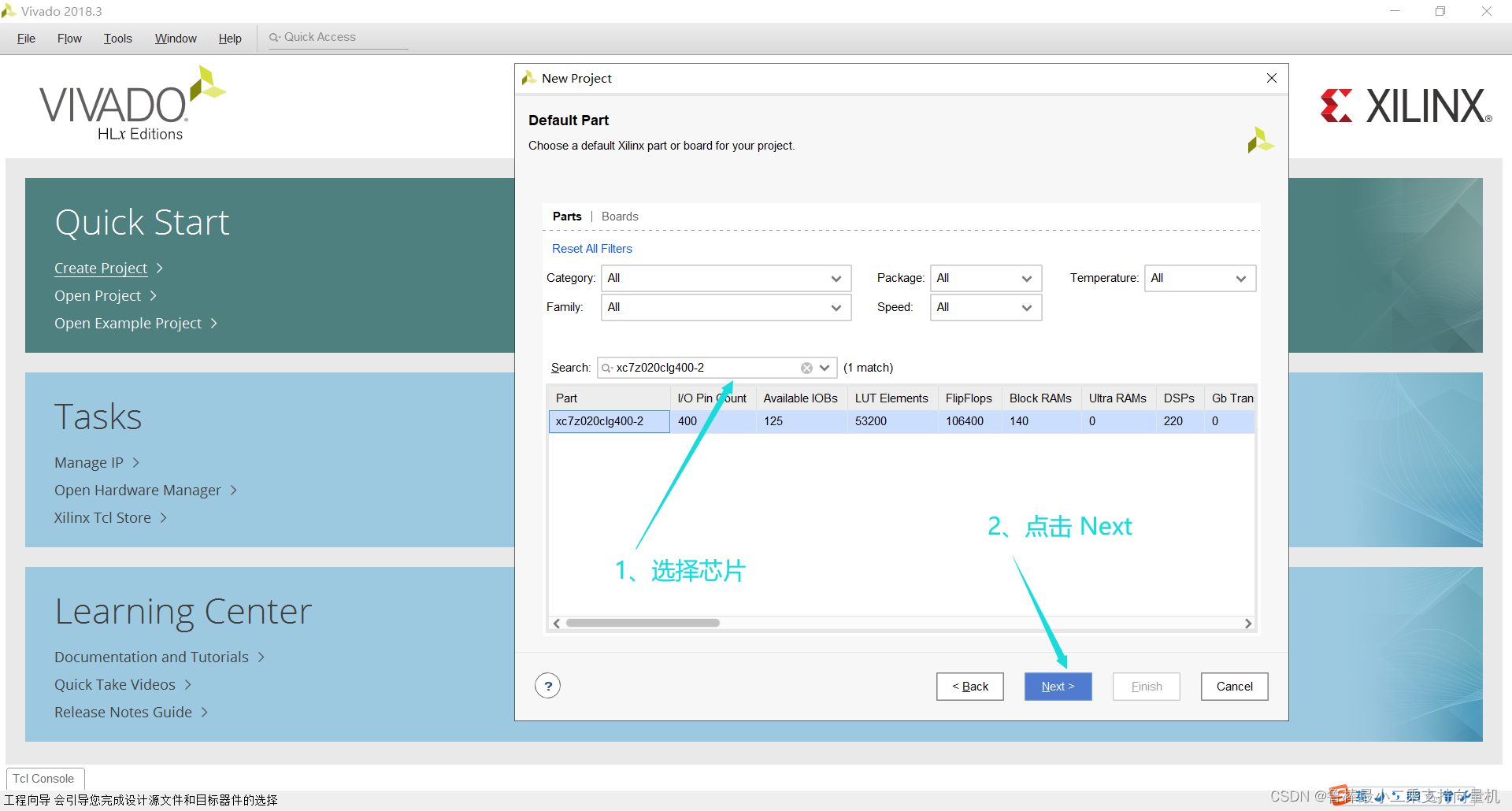Click arrow next to Documentation and Tutorials
Screen dimensions: 1512x811
261,657
